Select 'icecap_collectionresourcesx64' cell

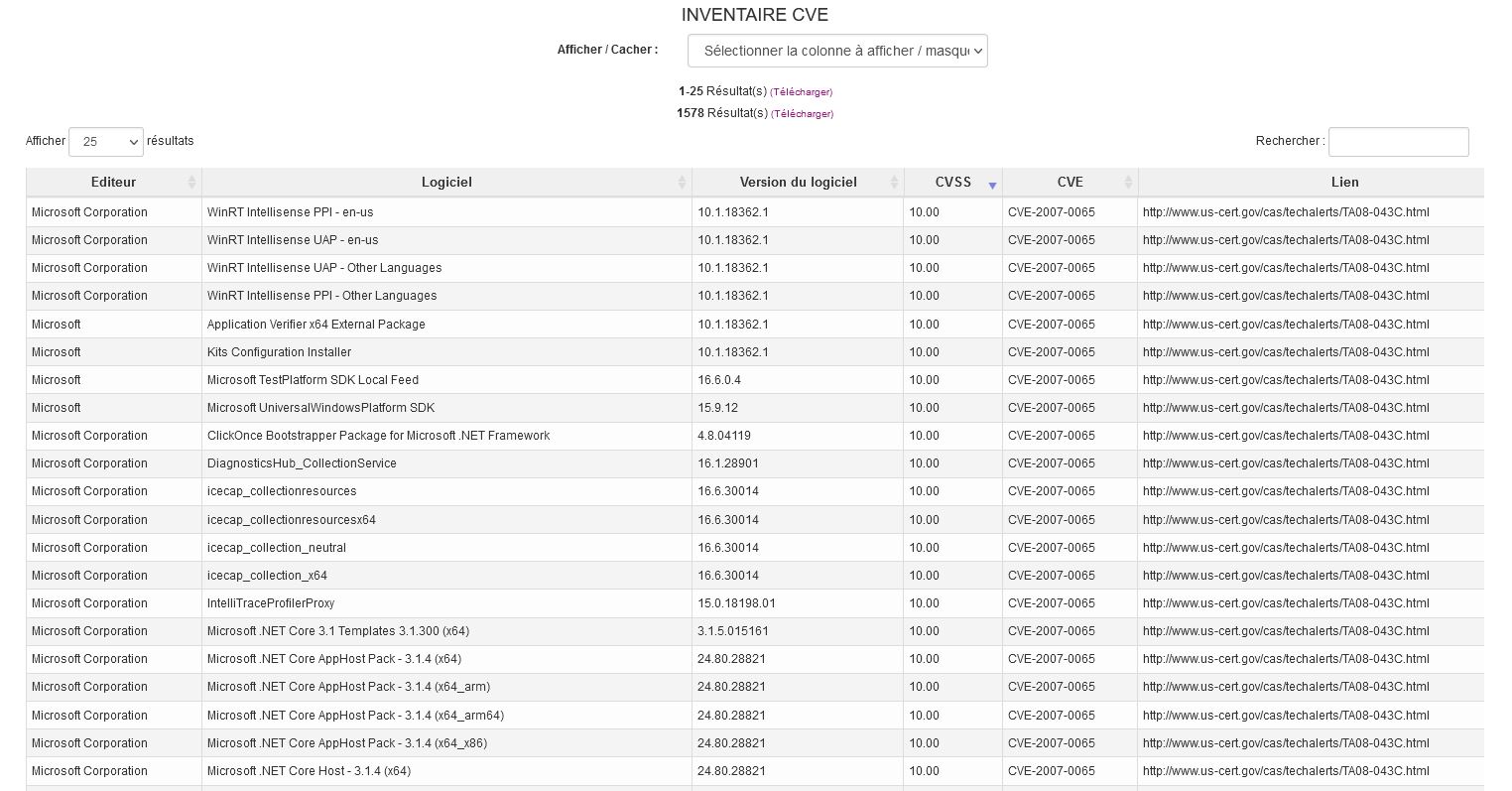point(446,520)
